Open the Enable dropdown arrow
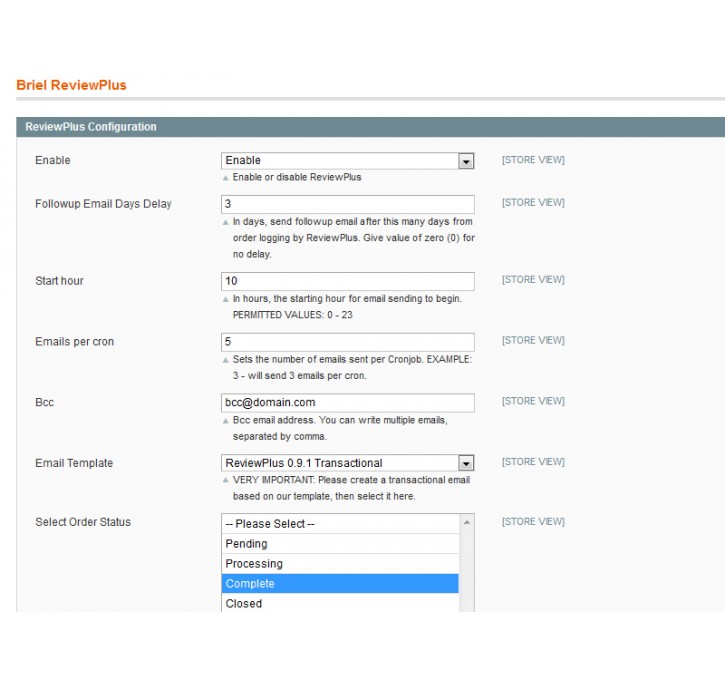Image resolution: width=725 pixels, height=680 pixels. 466,161
